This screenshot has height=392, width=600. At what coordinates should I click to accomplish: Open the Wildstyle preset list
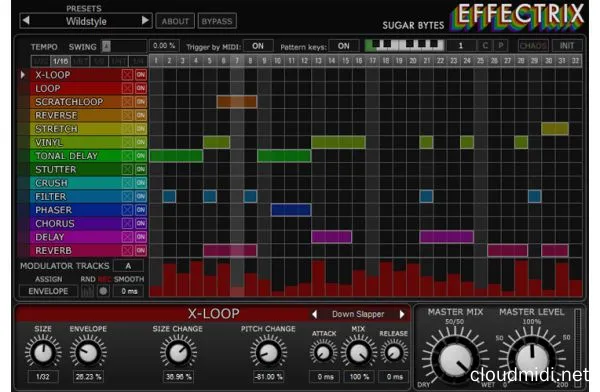pos(86,21)
